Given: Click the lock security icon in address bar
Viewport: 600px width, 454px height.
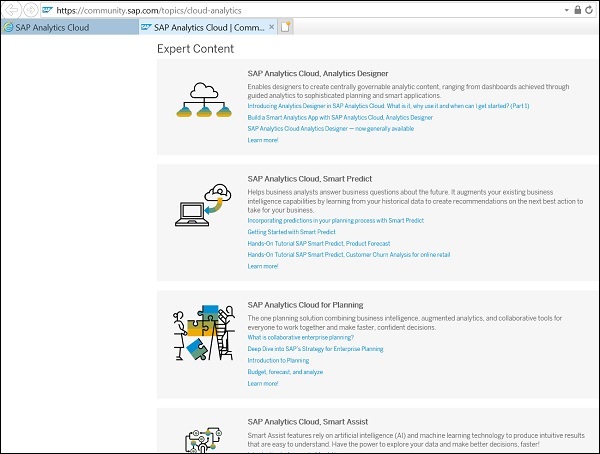Looking at the screenshot, I should click(x=577, y=9).
